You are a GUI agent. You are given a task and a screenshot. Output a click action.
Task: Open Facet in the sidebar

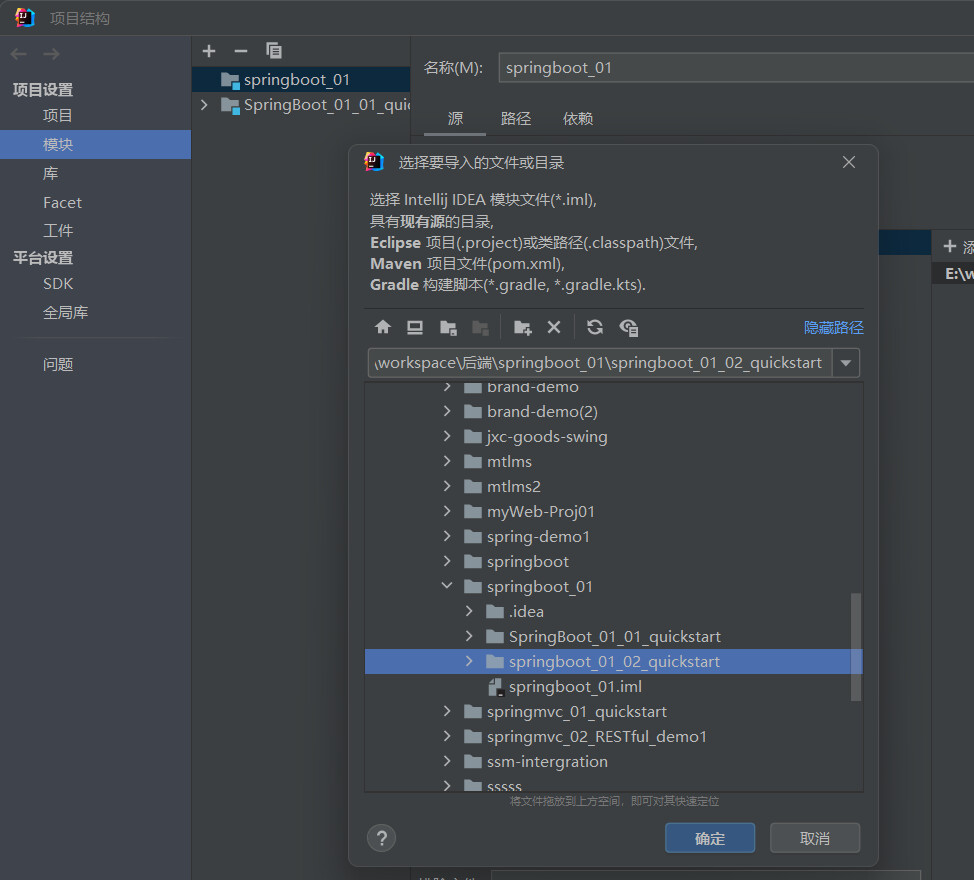click(x=62, y=202)
